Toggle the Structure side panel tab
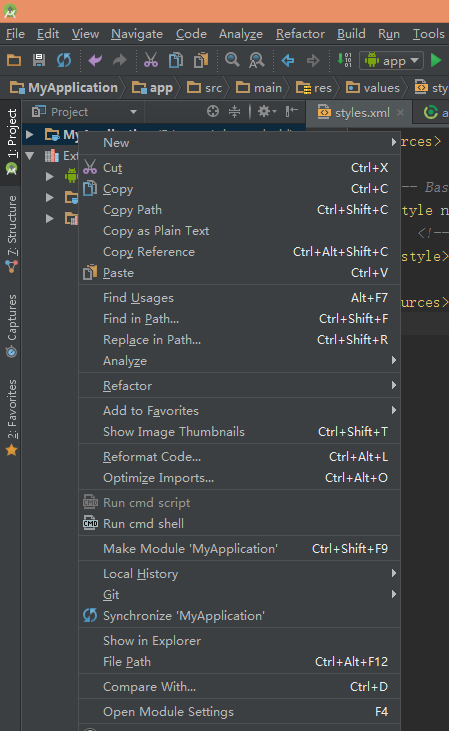The image size is (449, 731). (x=12, y=234)
